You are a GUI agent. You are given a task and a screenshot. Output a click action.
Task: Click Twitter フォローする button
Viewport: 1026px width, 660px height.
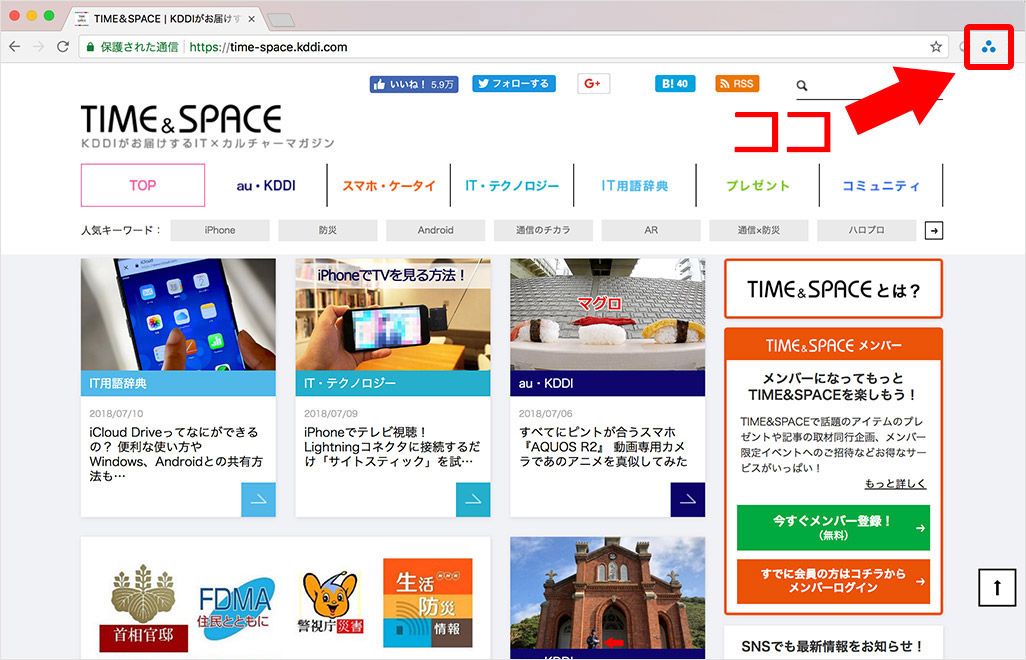click(514, 84)
